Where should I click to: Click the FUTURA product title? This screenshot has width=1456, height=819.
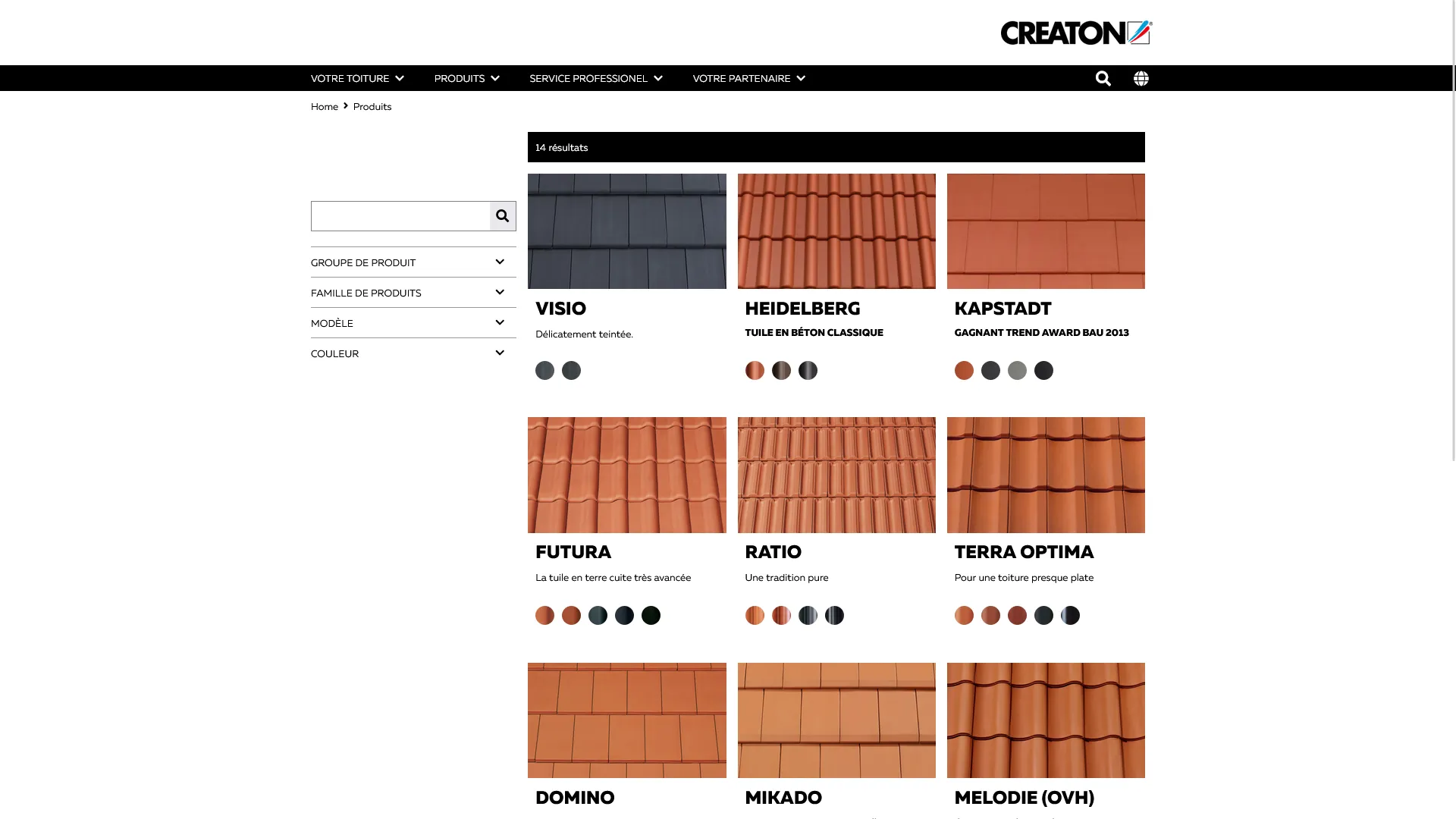click(x=573, y=552)
